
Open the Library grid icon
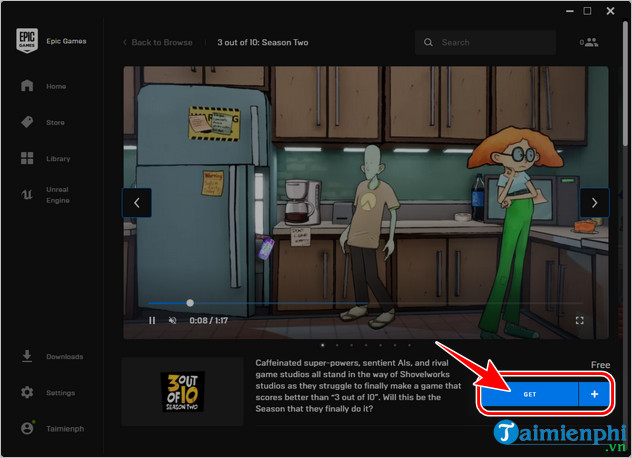(x=27, y=158)
